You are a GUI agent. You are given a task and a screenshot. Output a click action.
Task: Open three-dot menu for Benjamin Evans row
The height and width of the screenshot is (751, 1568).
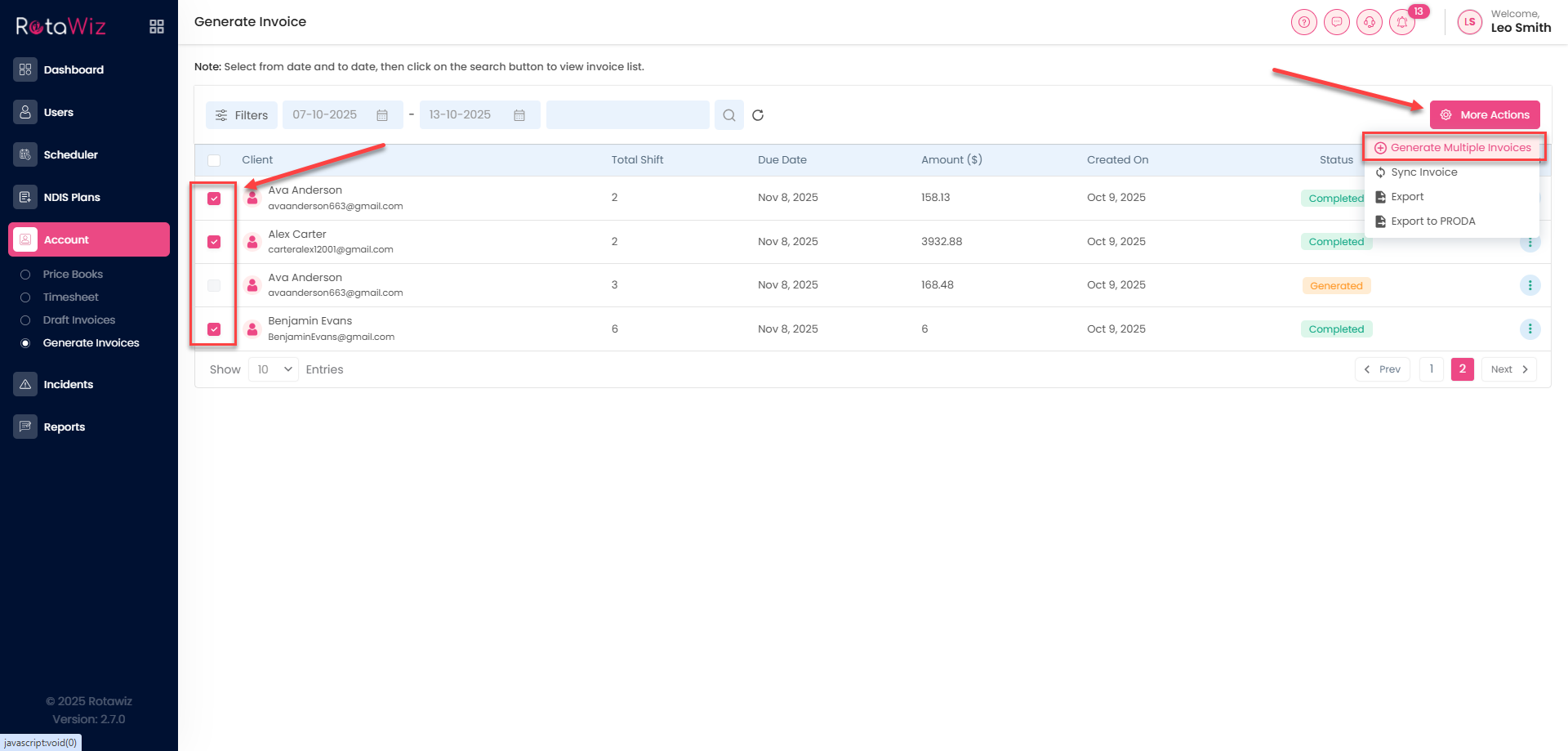point(1530,329)
